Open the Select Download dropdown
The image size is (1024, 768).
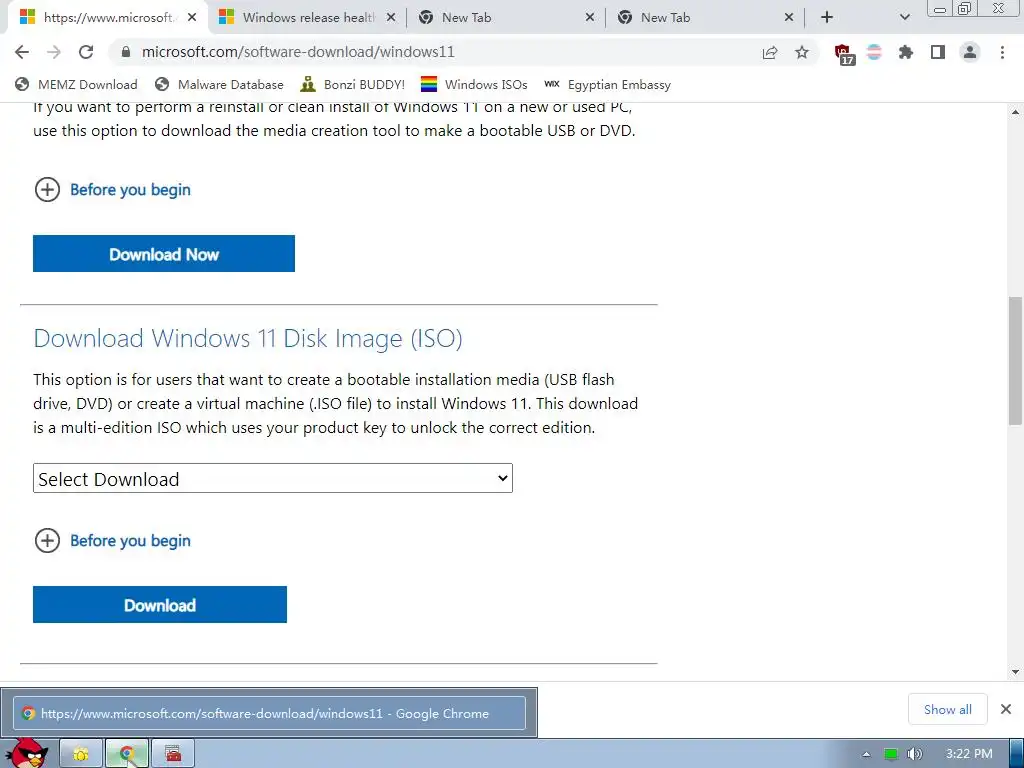tap(273, 479)
